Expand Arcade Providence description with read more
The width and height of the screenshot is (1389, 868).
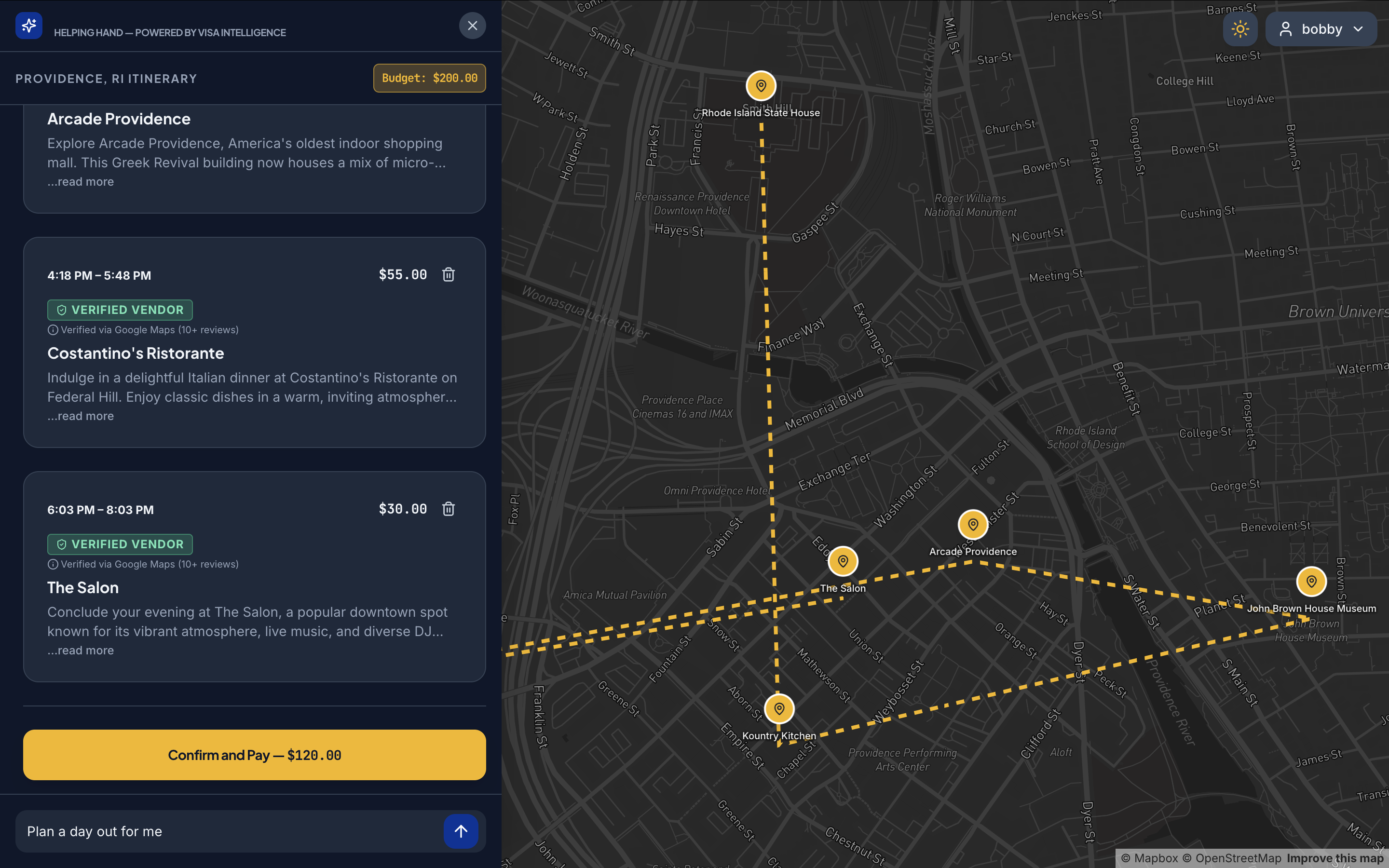pyautogui.click(x=81, y=182)
